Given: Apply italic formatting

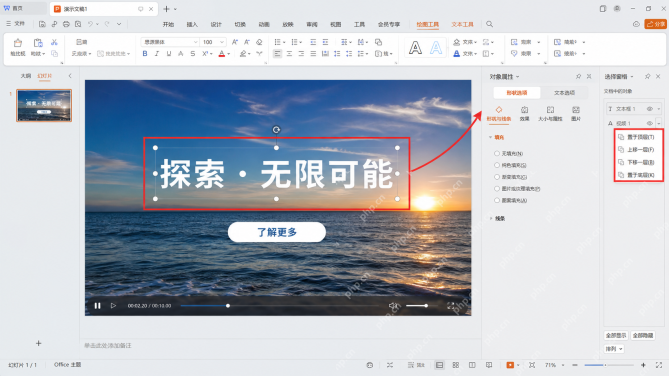Looking at the screenshot, I should (x=157, y=54).
